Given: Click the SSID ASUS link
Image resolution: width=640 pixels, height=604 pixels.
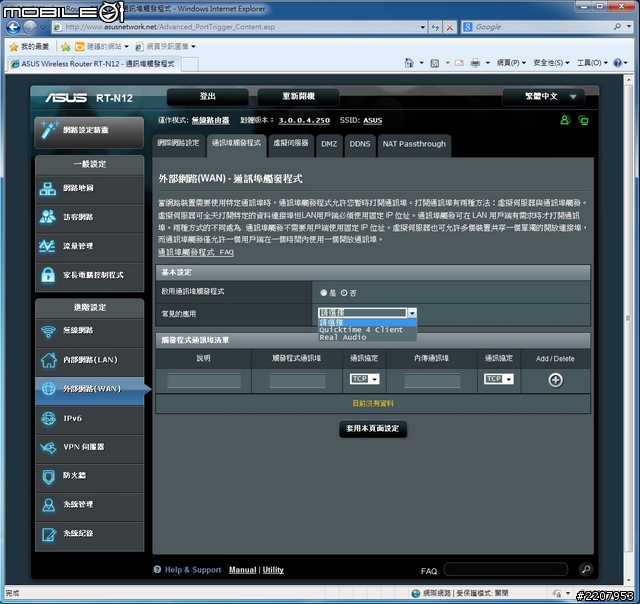Looking at the screenshot, I should pyautogui.click(x=373, y=120).
